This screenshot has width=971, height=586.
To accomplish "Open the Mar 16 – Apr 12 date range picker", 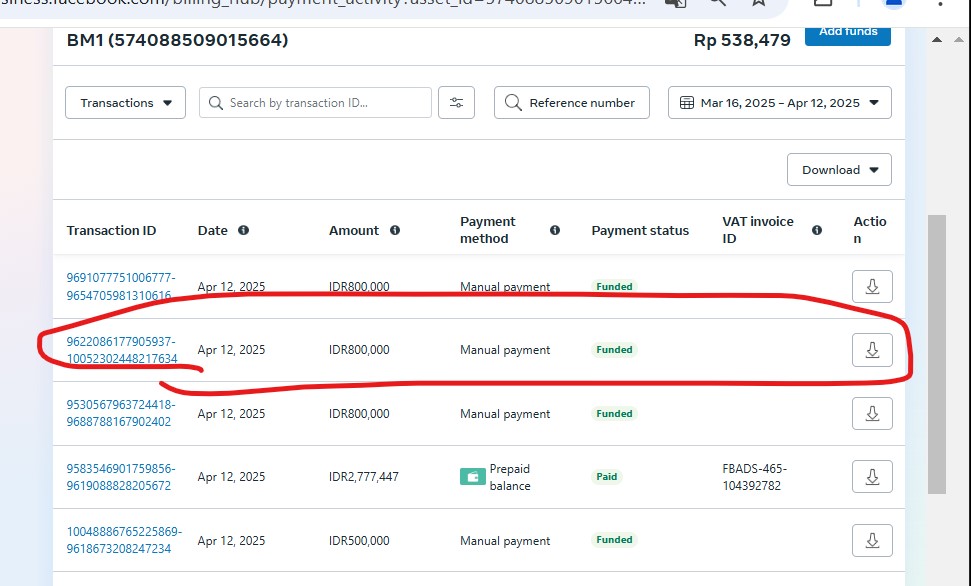I will tap(779, 103).
